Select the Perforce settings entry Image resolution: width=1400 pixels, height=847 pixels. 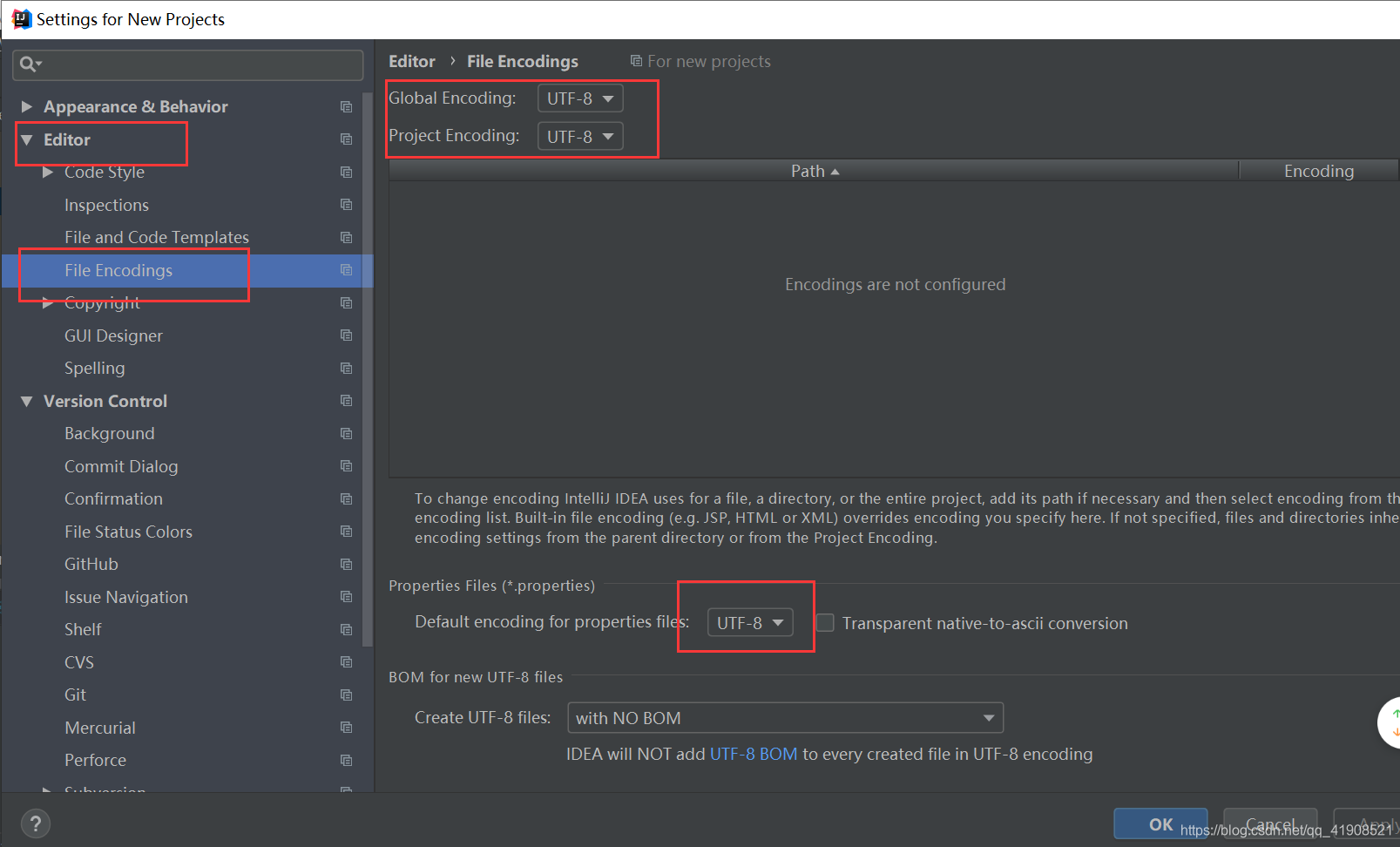pos(95,760)
